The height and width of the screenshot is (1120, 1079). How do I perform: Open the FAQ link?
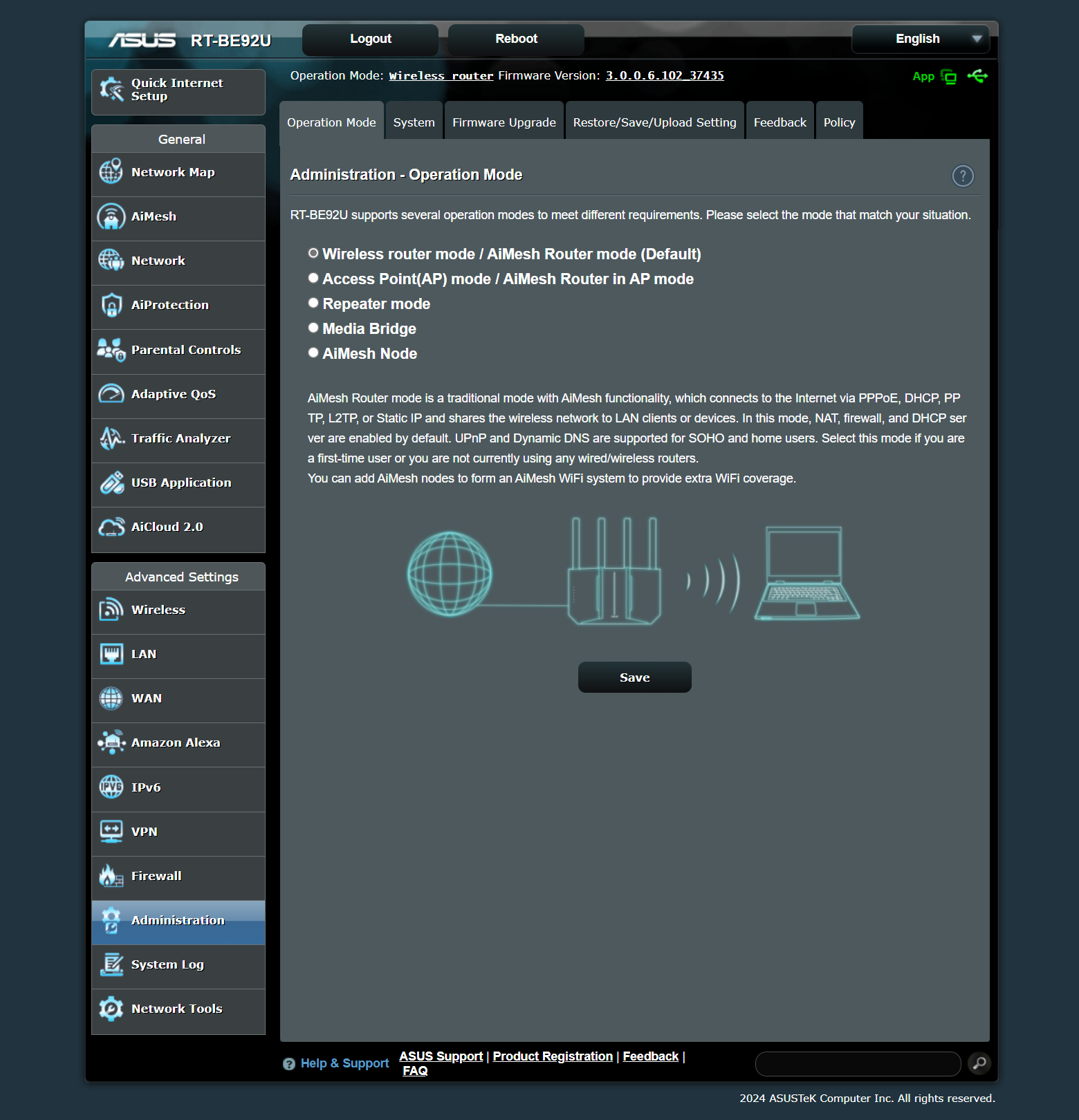(415, 1071)
